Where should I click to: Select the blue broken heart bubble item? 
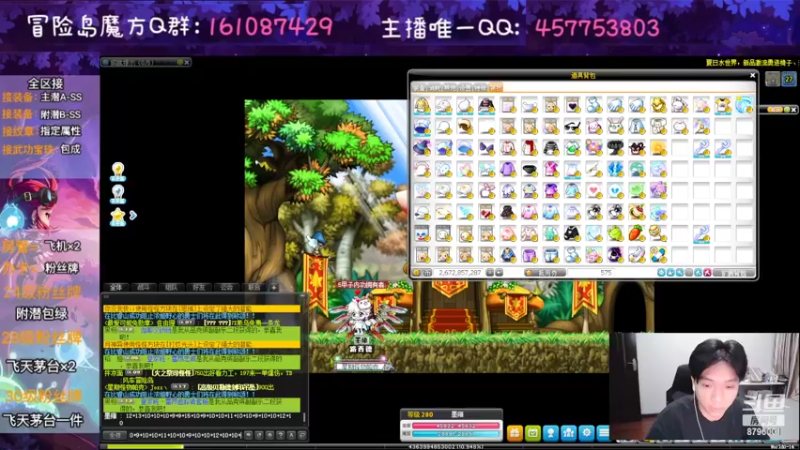[x=615, y=191]
